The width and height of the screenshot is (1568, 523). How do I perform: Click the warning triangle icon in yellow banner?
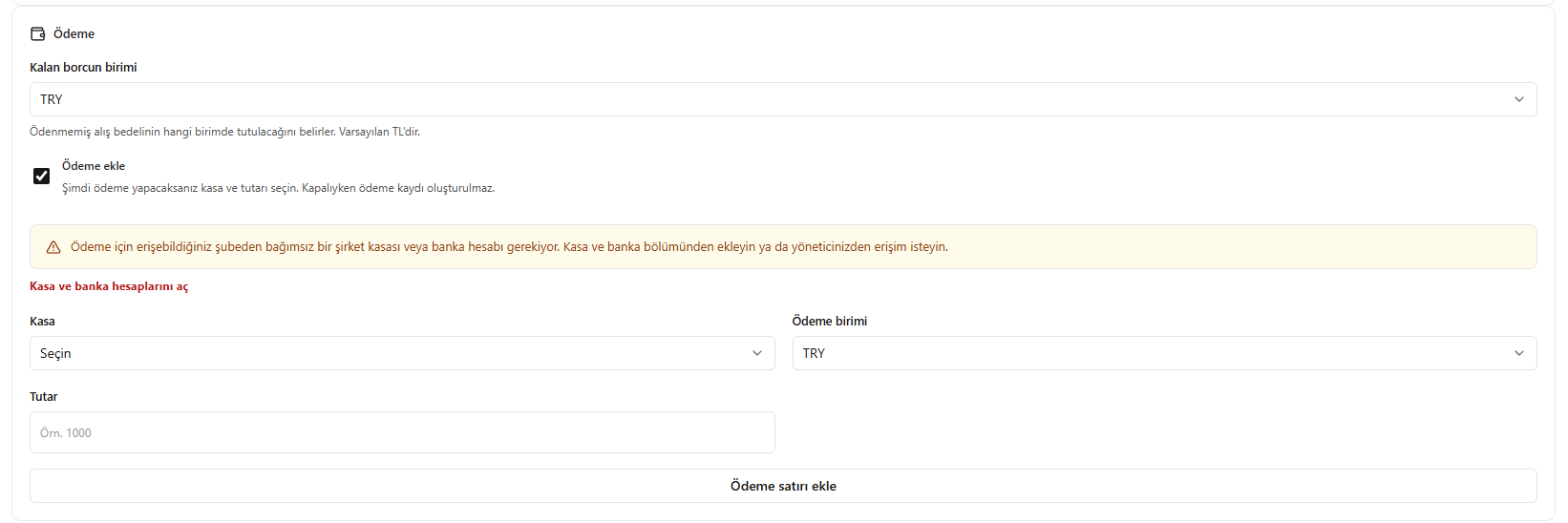pyautogui.click(x=53, y=247)
